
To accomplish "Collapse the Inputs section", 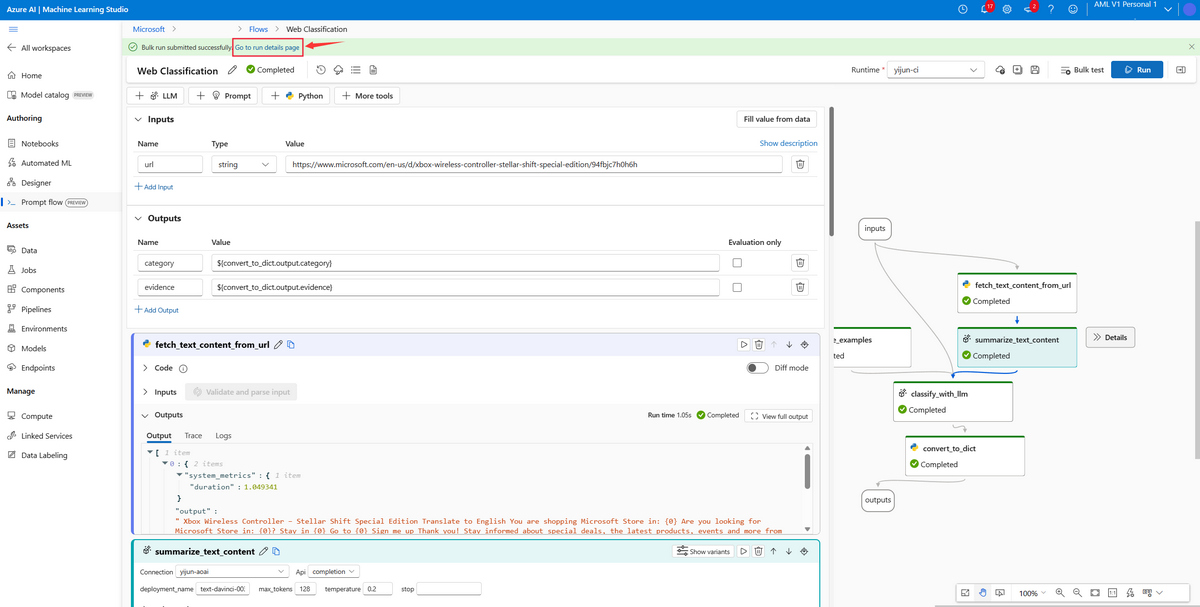I will (139, 119).
